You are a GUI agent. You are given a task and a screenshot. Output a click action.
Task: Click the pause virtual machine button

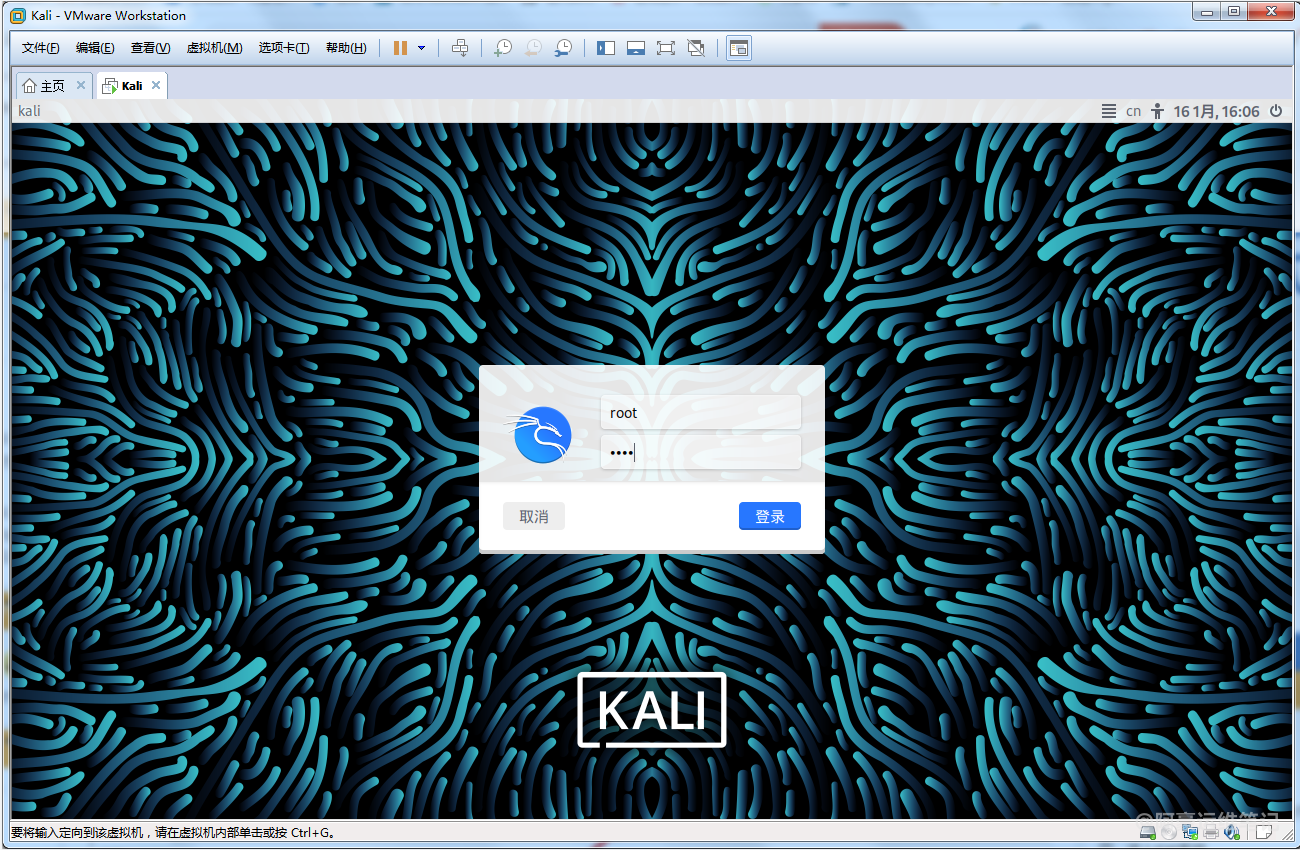coord(400,48)
